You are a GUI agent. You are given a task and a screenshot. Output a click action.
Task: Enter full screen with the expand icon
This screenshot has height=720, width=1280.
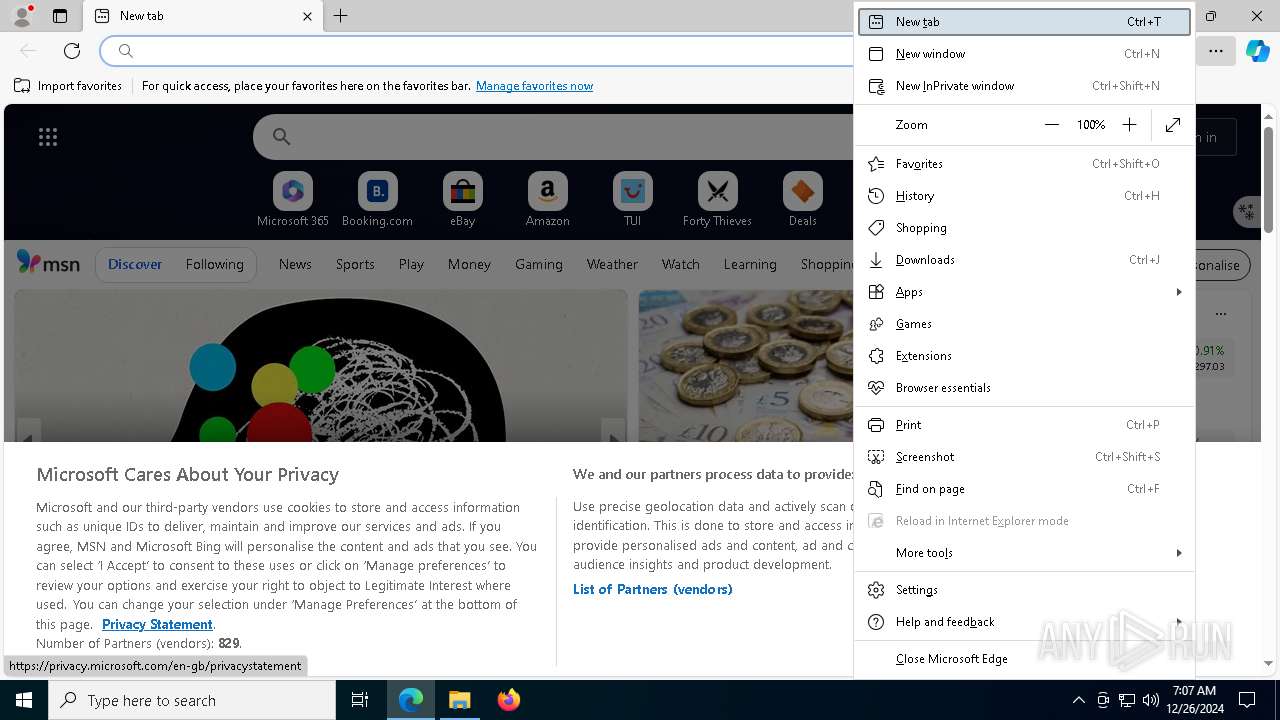[1173, 125]
